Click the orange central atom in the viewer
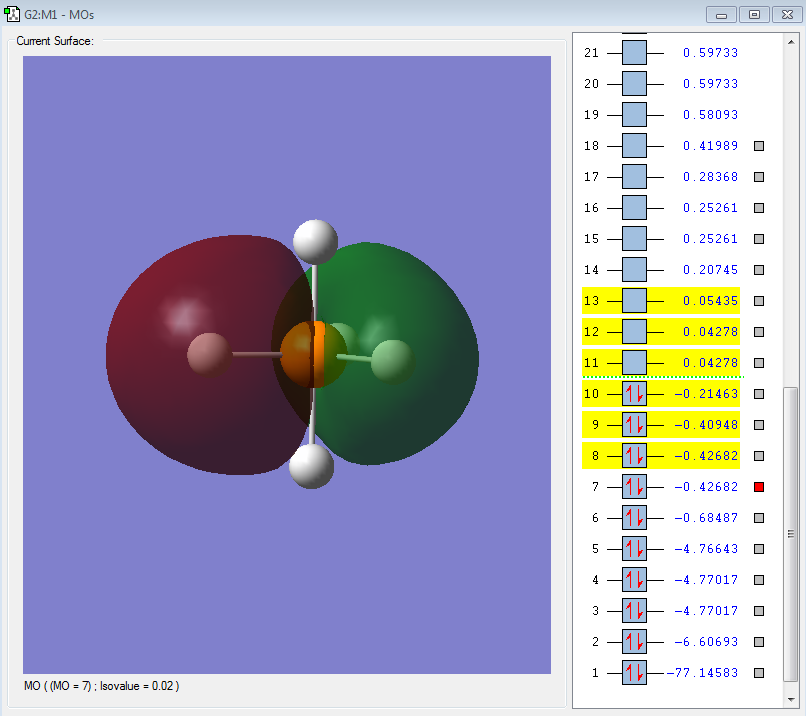The image size is (806, 716). (x=313, y=352)
